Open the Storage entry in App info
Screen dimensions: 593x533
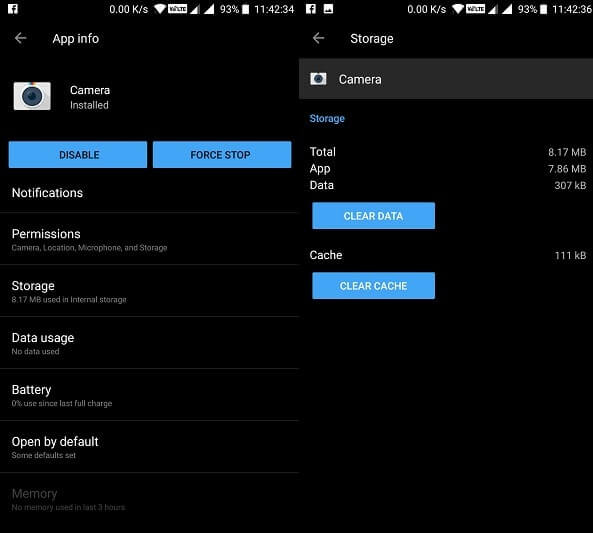(x=149, y=291)
